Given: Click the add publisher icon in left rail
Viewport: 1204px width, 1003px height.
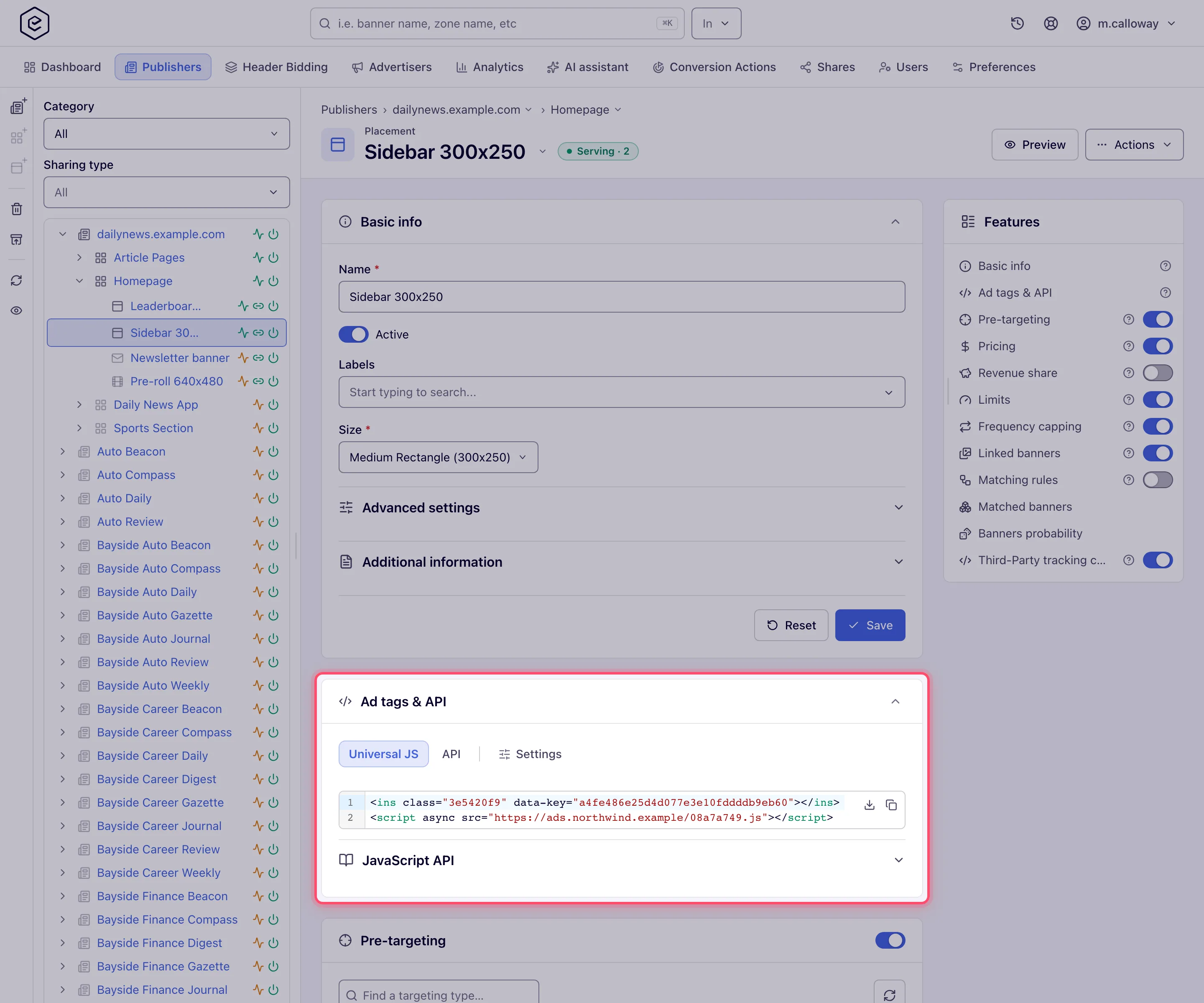Looking at the screenshot, I should (18, 106).
